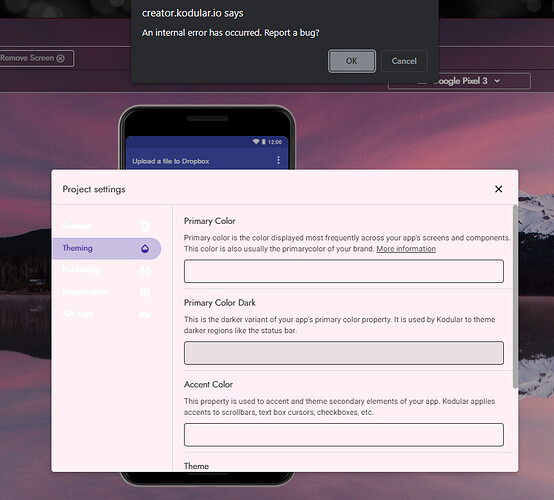Click the Monetization coin icon in sidebar
The height and width of the screenshot is (500, 554).
point(145,293)
